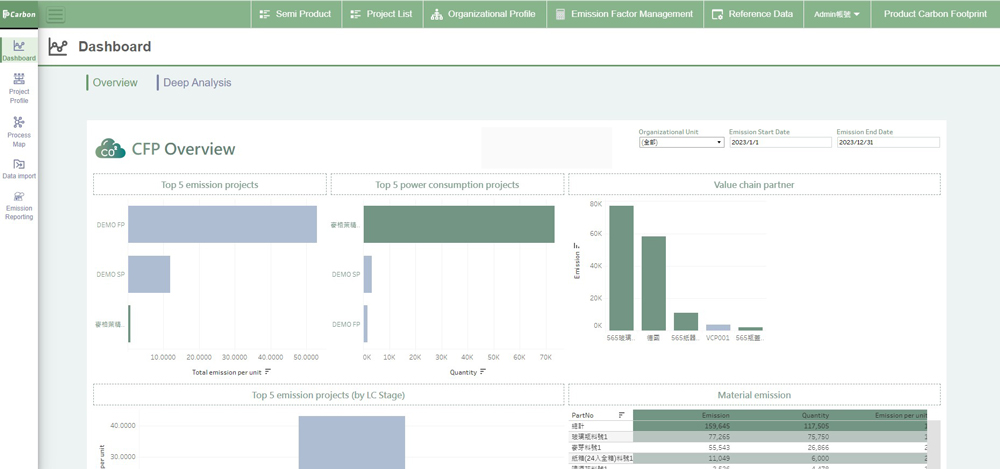Screen dimensions: 1000x469
Task: Navigate to Emission Factor Management
Action: coord(623,14)
